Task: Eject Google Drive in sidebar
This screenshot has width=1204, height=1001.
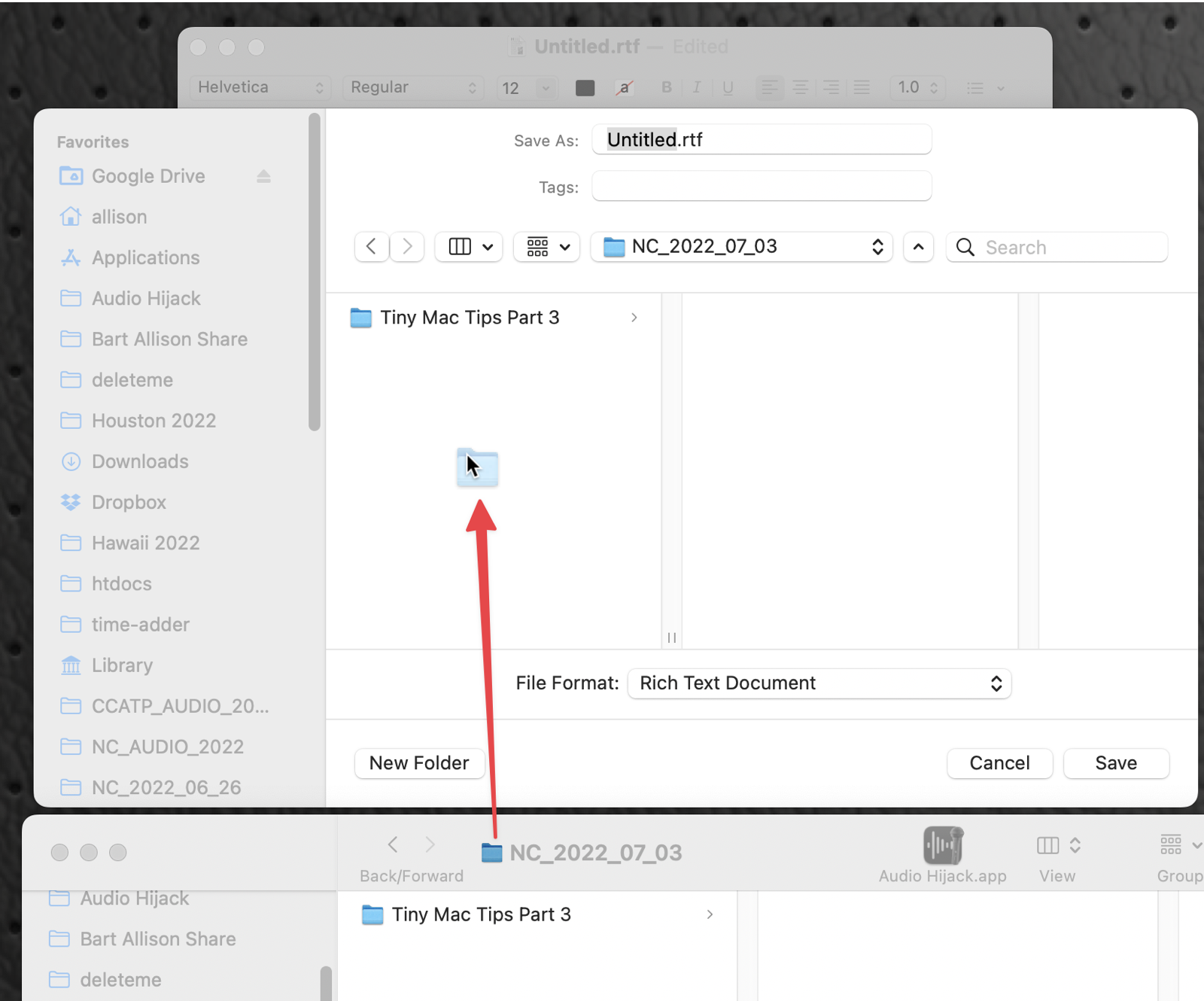Action: pyautogui.click(x=263, y=176)
